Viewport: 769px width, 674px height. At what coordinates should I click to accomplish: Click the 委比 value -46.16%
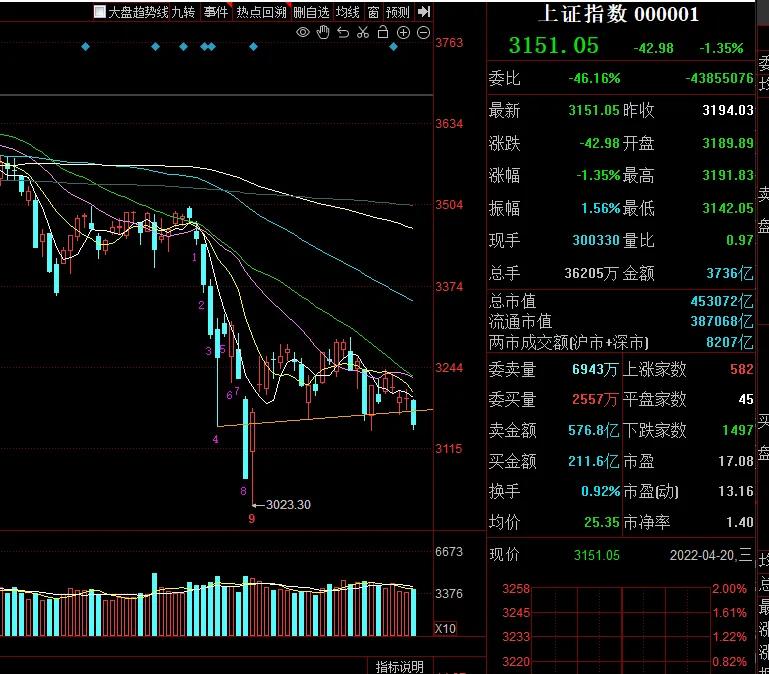(x=594, y=78)
